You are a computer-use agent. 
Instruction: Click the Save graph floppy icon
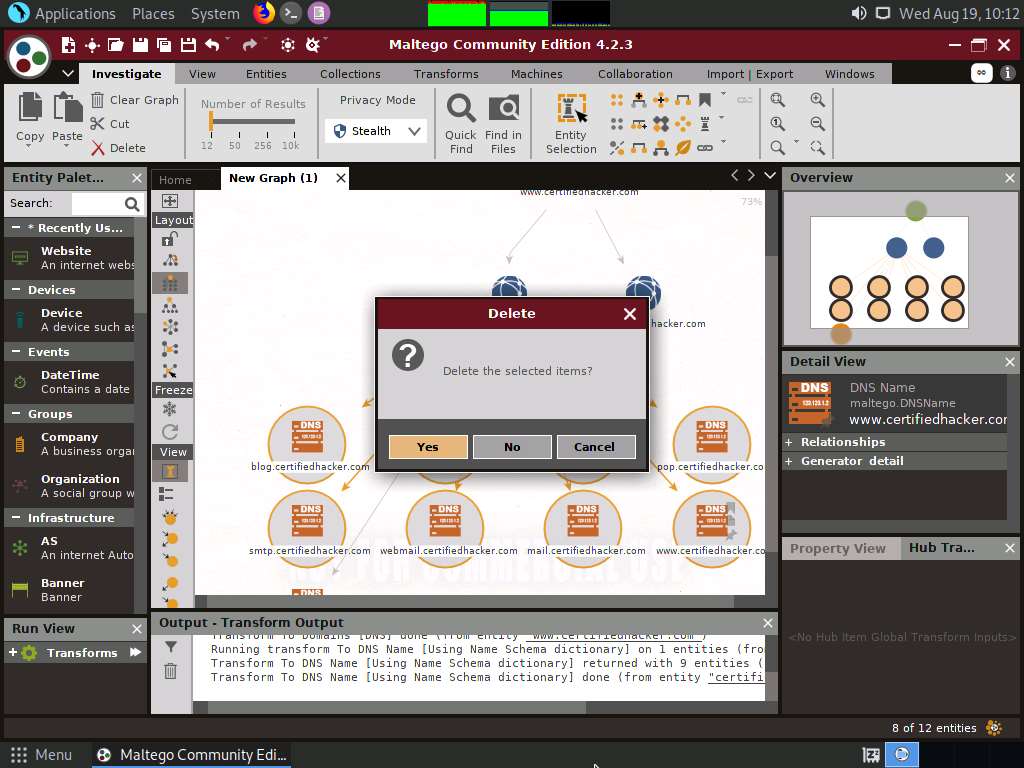click(x=140, y=44)
